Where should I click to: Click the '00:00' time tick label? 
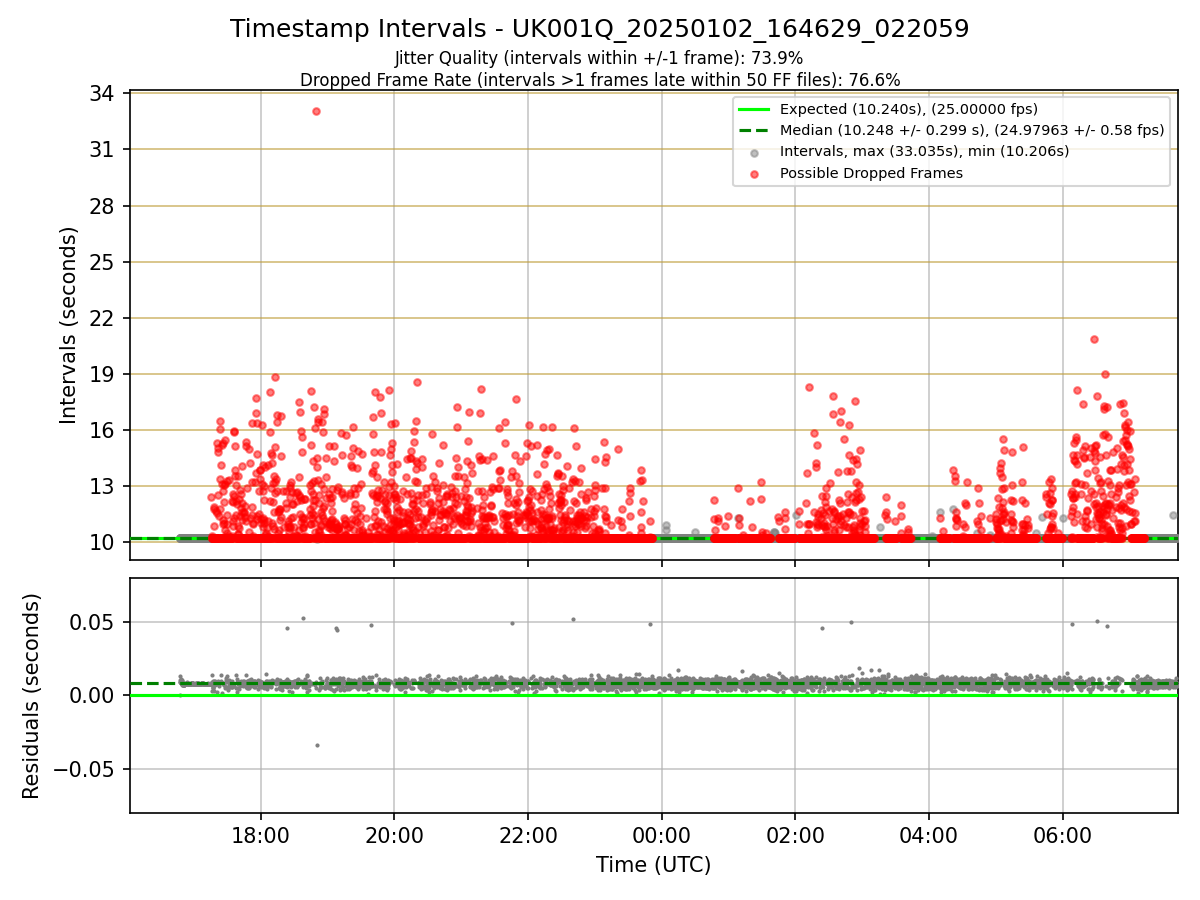[661, 834]
